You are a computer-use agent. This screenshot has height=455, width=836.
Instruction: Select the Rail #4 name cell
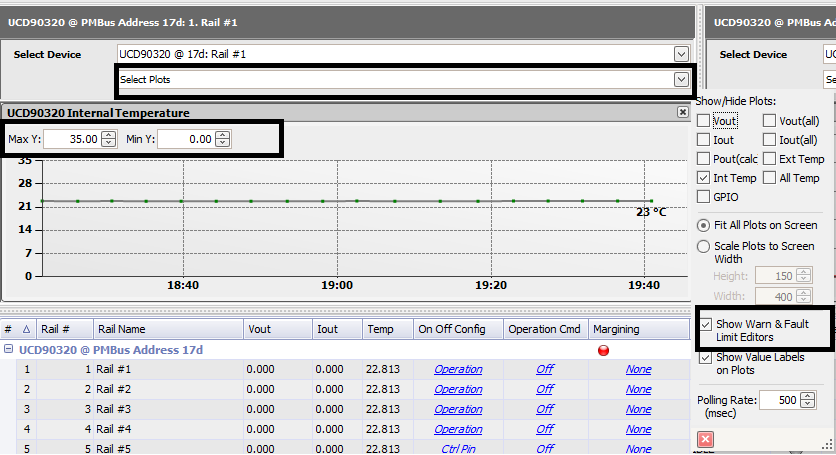pos(168,429)
